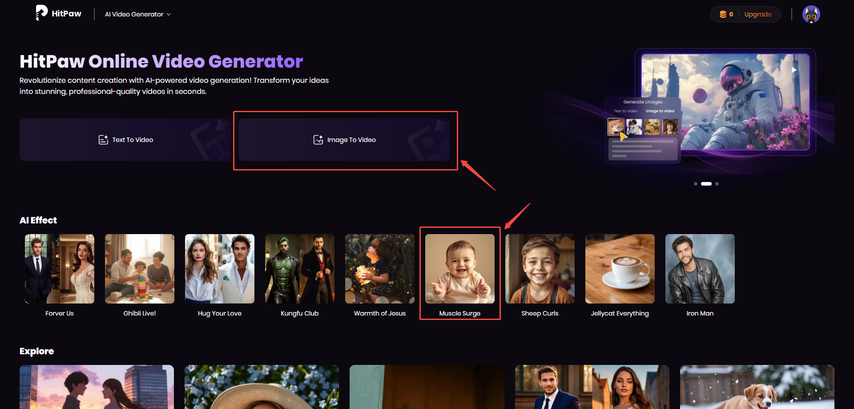Viewport: 854px width, 409px height.
Task: Click the Kungfu Club label
Action: 300,314
